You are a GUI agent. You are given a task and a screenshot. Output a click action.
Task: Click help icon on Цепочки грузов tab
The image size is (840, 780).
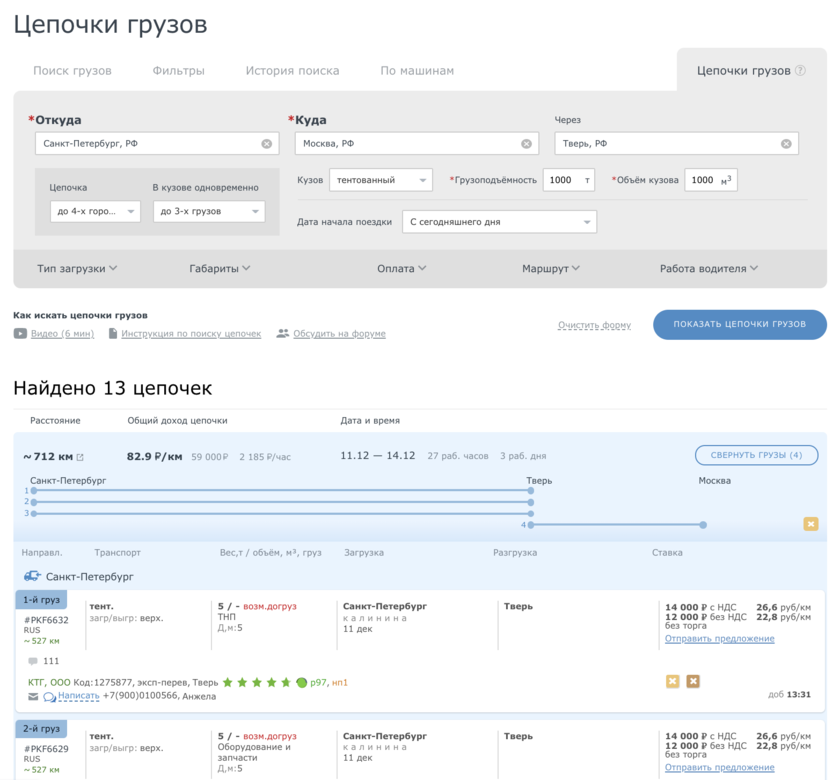point(800,71)
